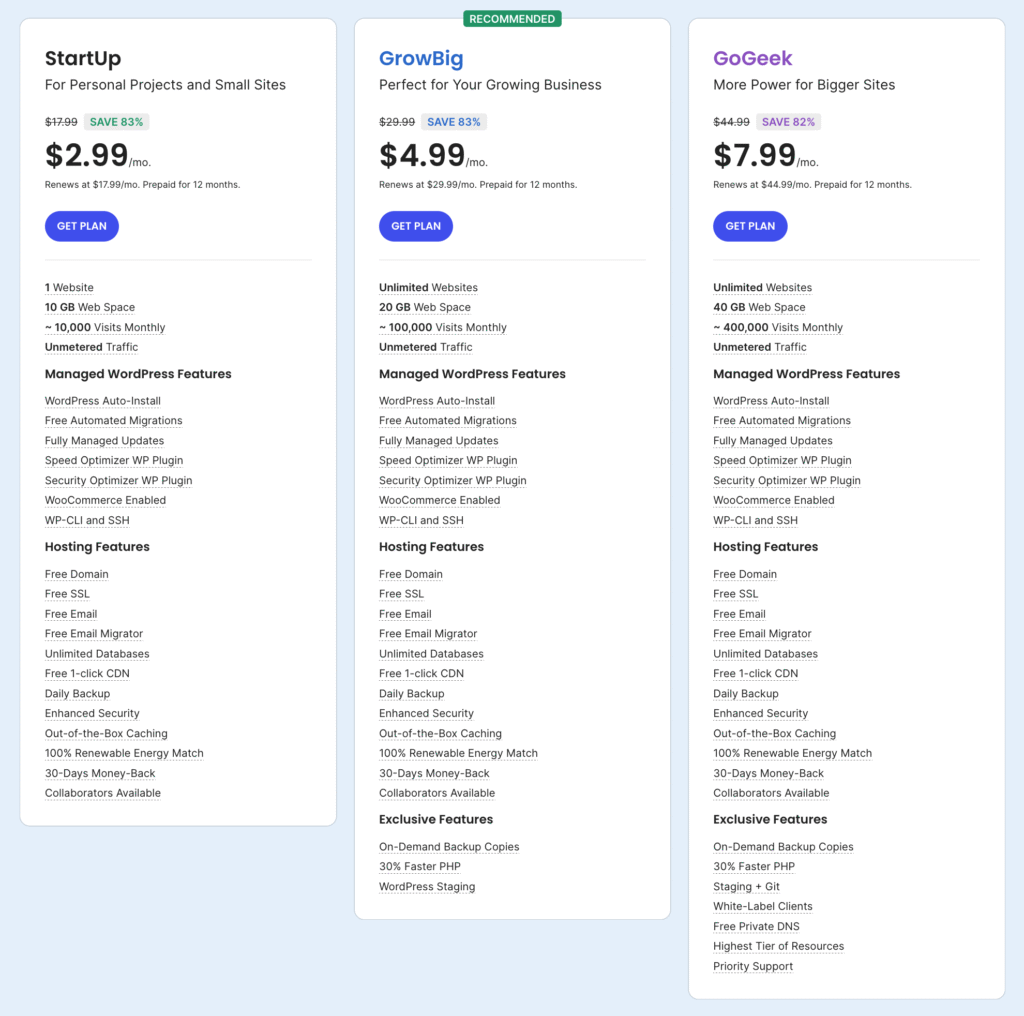Click On-Demand Backup Copies under GrowBig
The width and height of the screenshot is (1024, 1016).
point(449,846)
